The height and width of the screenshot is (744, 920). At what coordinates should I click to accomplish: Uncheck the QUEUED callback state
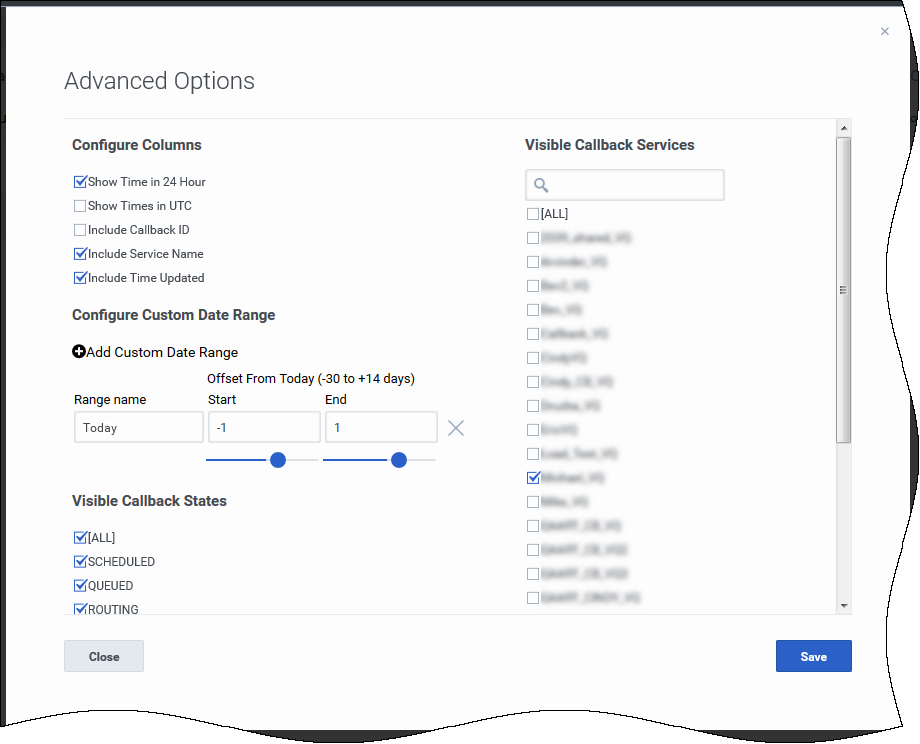[80, 586]
